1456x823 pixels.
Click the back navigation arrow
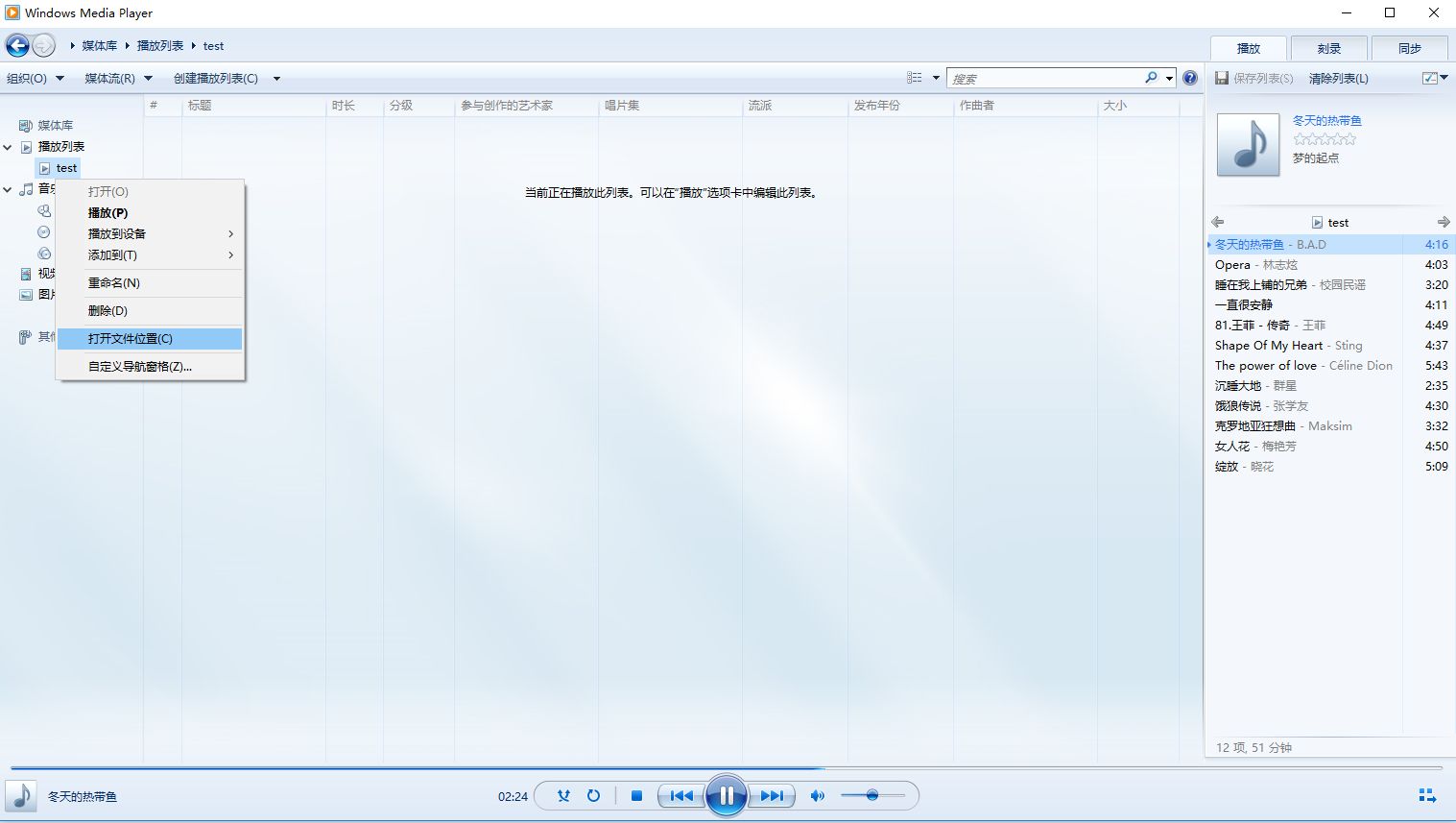point(17,45)
